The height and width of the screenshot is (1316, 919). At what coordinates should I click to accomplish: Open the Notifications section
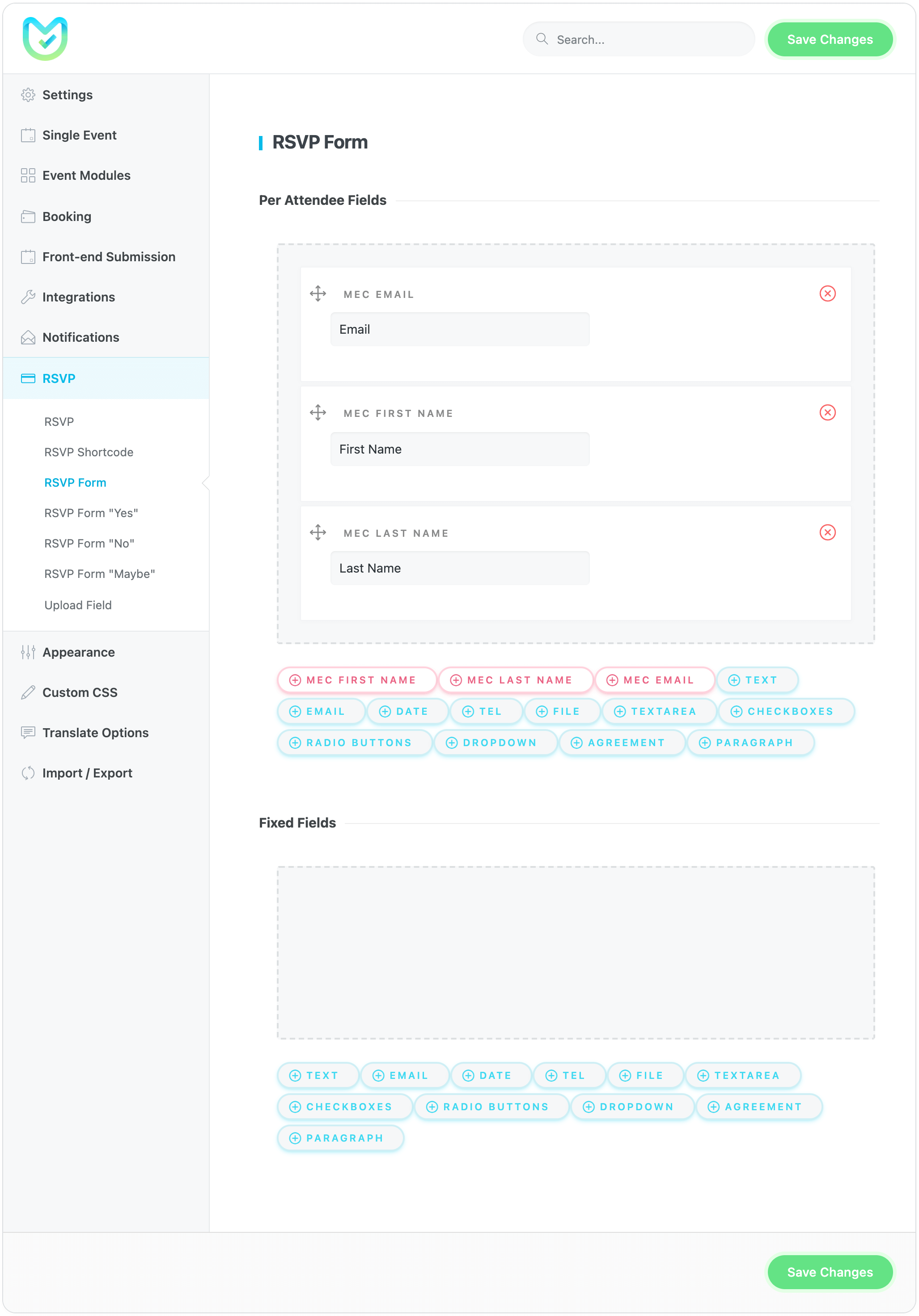pos(80,337)
